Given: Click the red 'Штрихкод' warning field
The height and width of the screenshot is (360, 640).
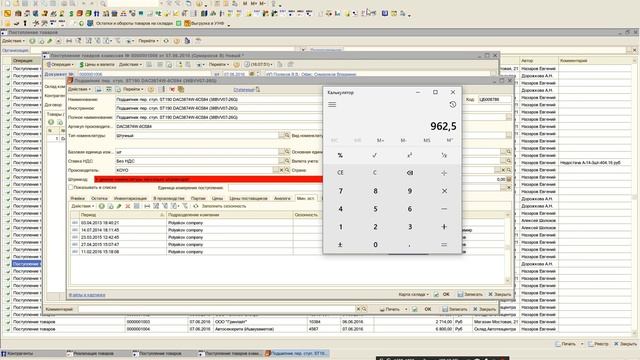Looking at the screenshot, I should click(x=208, y=179).
